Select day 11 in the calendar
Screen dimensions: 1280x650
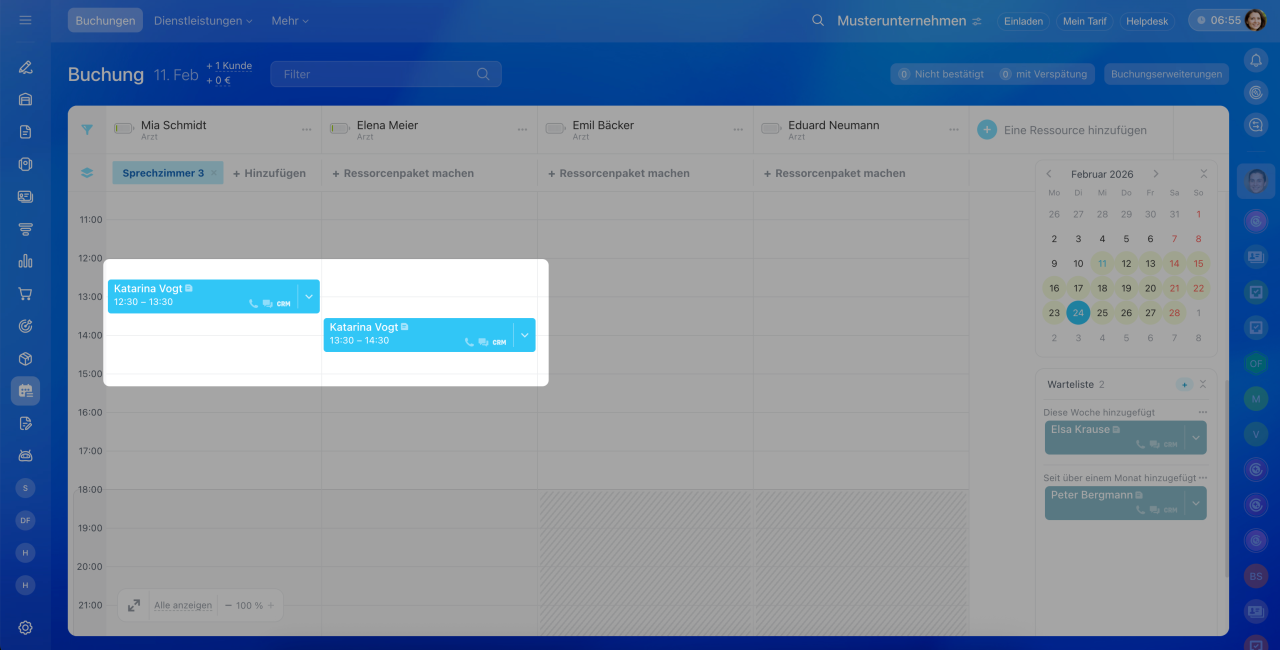click(x=1102, y=264)
